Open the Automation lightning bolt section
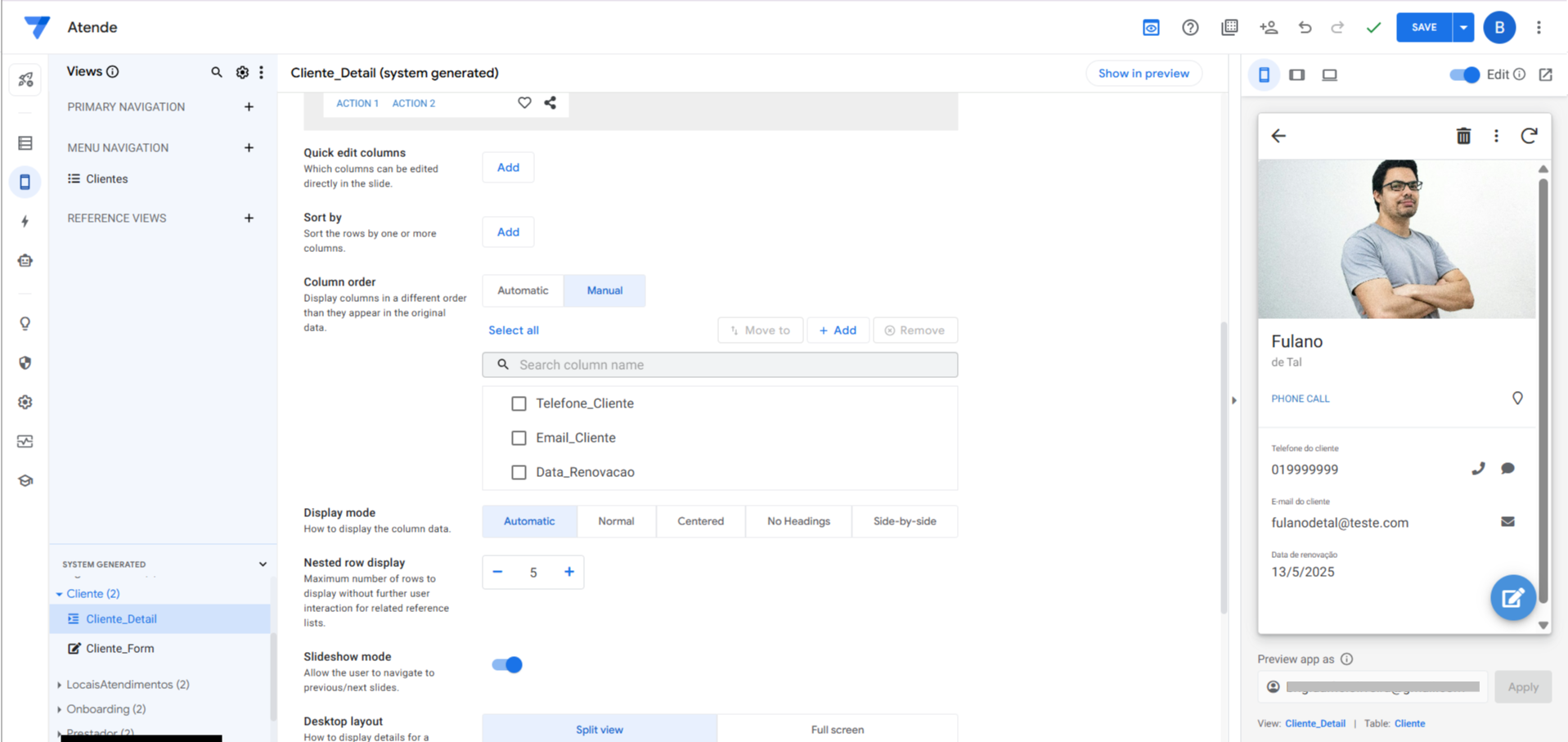The width and height of the screenshot is (1568, 742). (x=25, y=222)
